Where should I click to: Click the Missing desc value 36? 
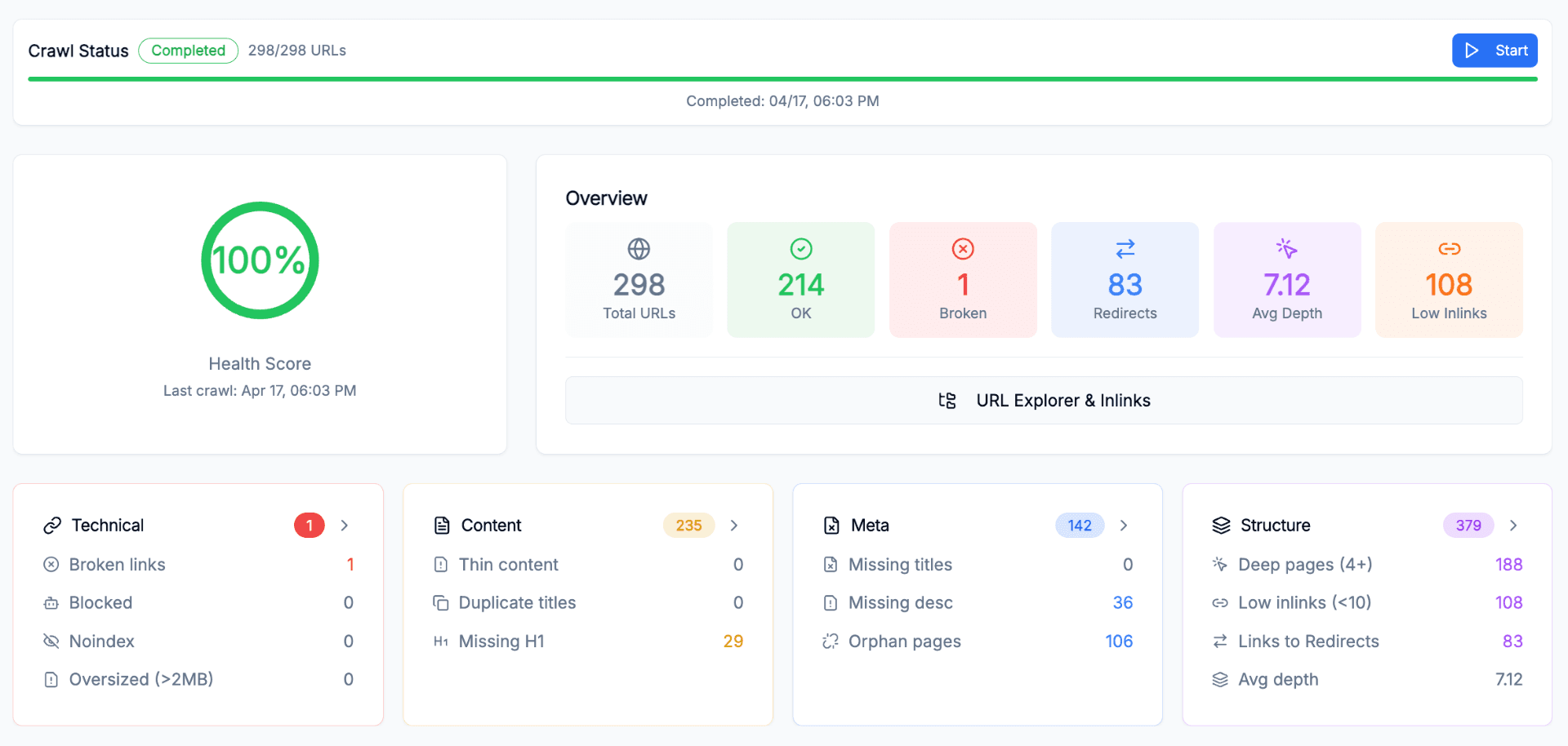point(1123,603)
